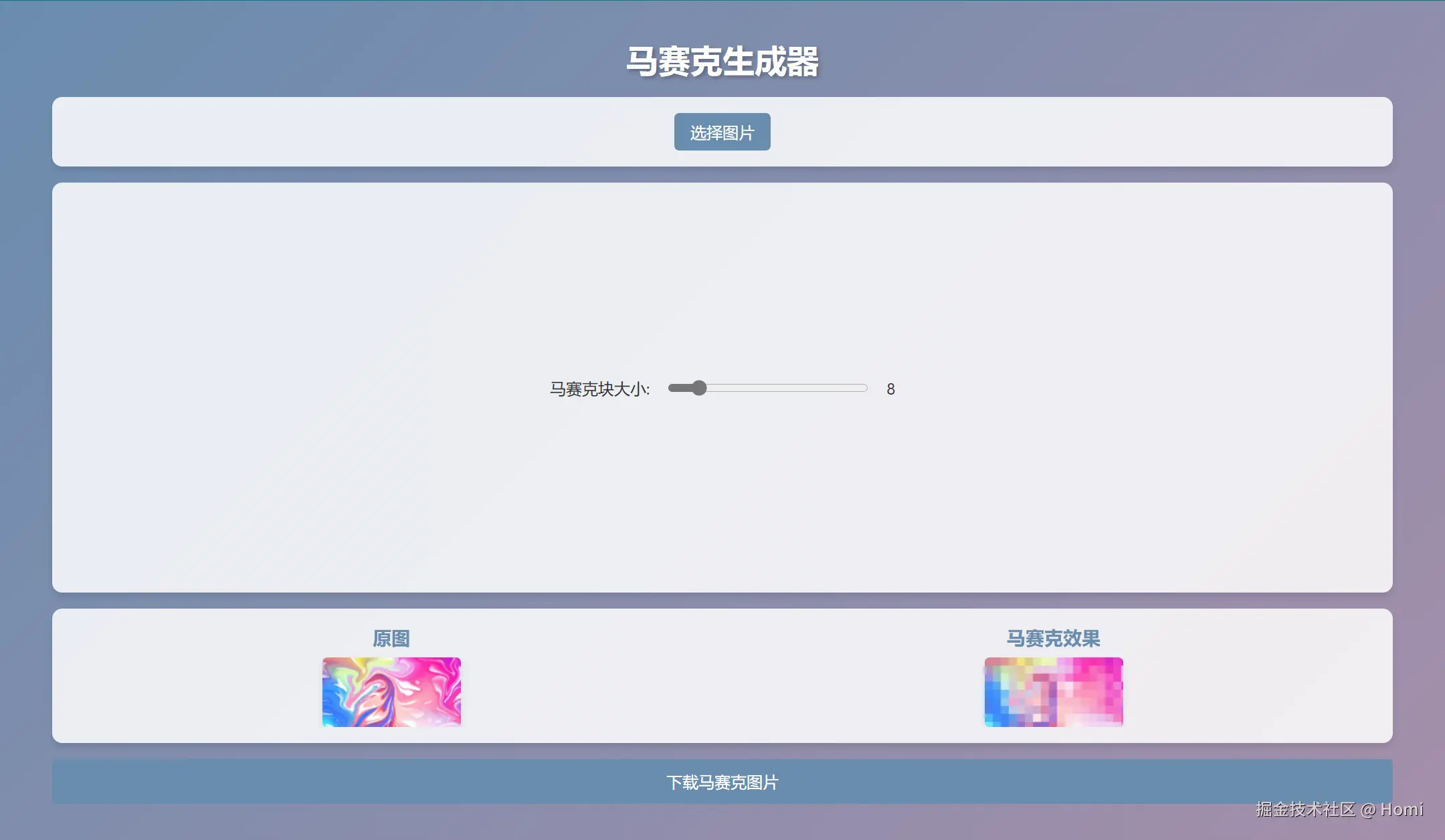The height and width of the screenshot is (840, 1445).
Task: Open the pixelated mosaic result thumbnail
Action: pos(1053,692)
